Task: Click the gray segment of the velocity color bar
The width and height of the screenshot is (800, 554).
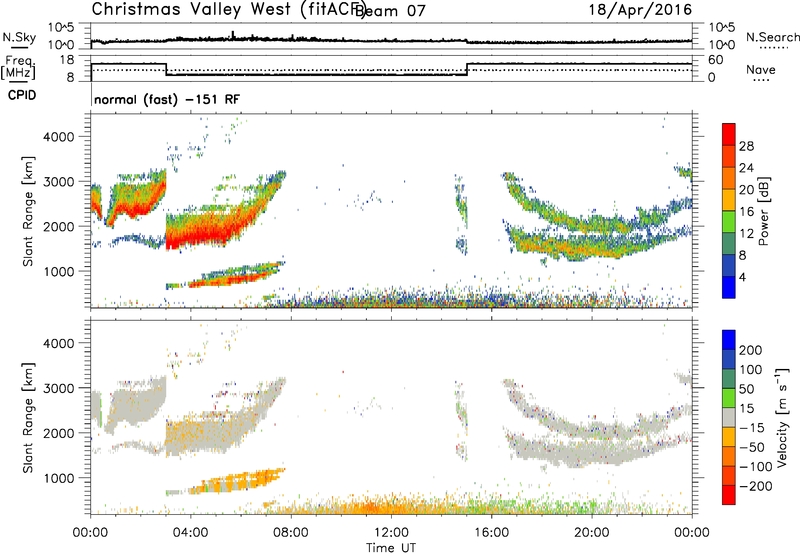Action: pos(729,417)
